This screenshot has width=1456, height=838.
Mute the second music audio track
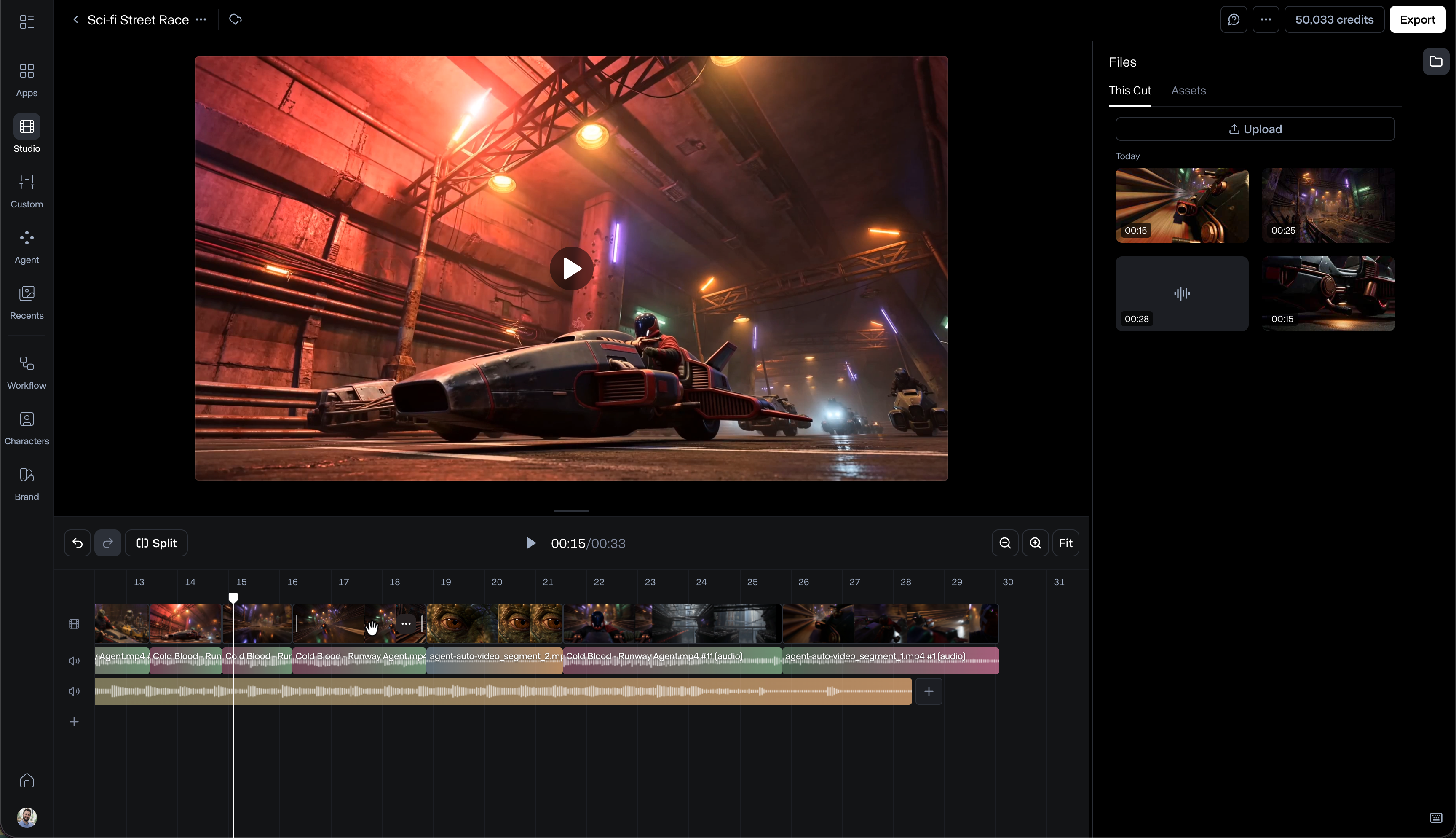tap(74, 691)
